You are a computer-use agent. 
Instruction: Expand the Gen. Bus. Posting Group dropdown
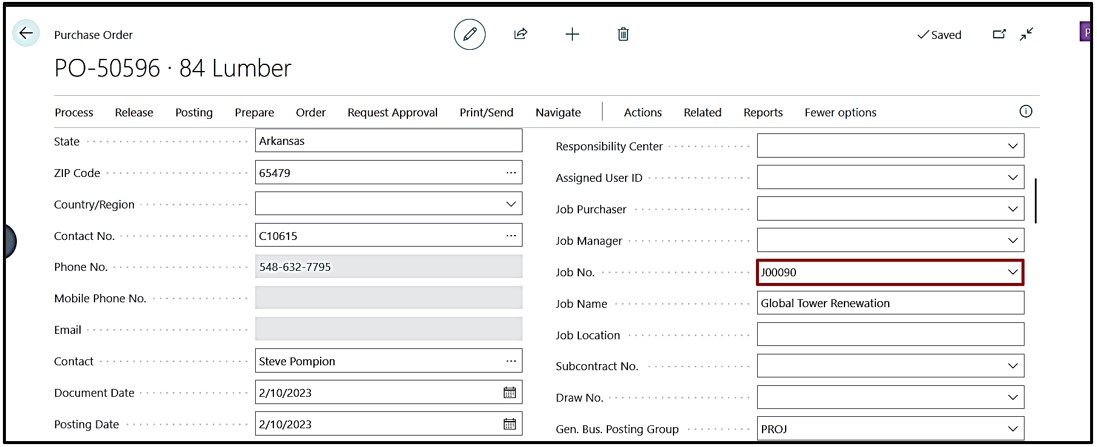tap(1011, 429)
